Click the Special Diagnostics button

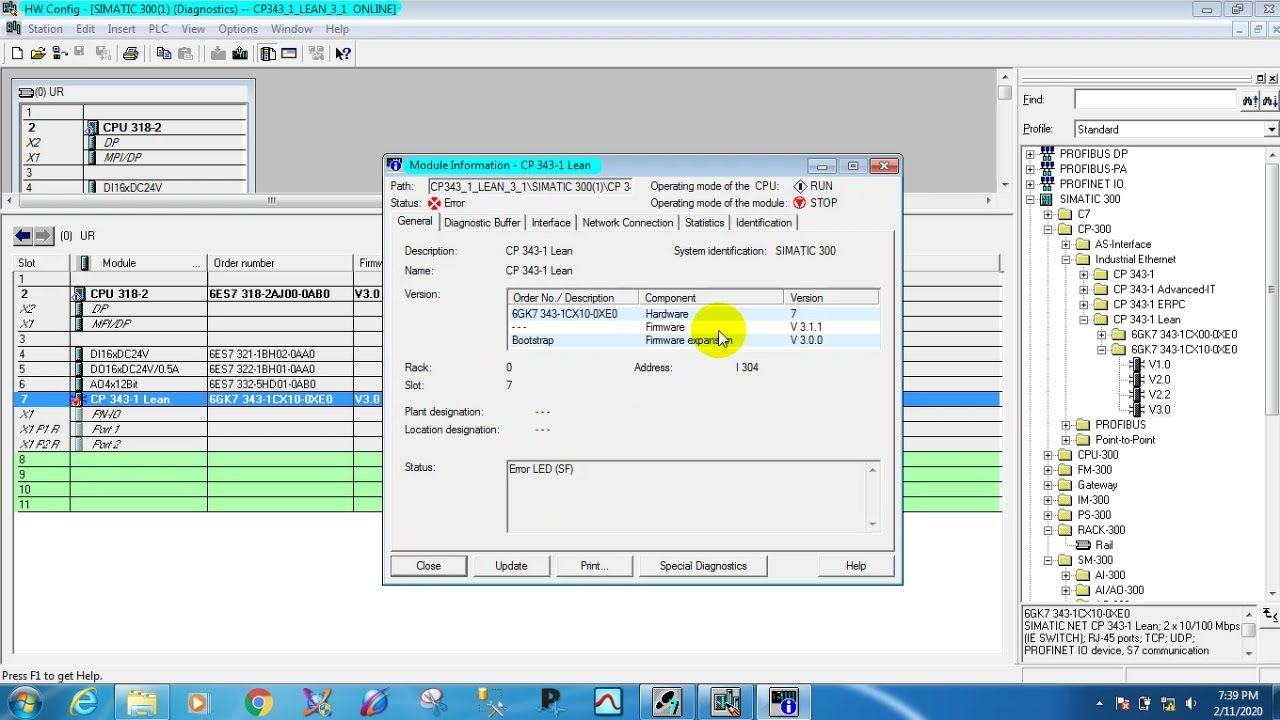(703, 566)
